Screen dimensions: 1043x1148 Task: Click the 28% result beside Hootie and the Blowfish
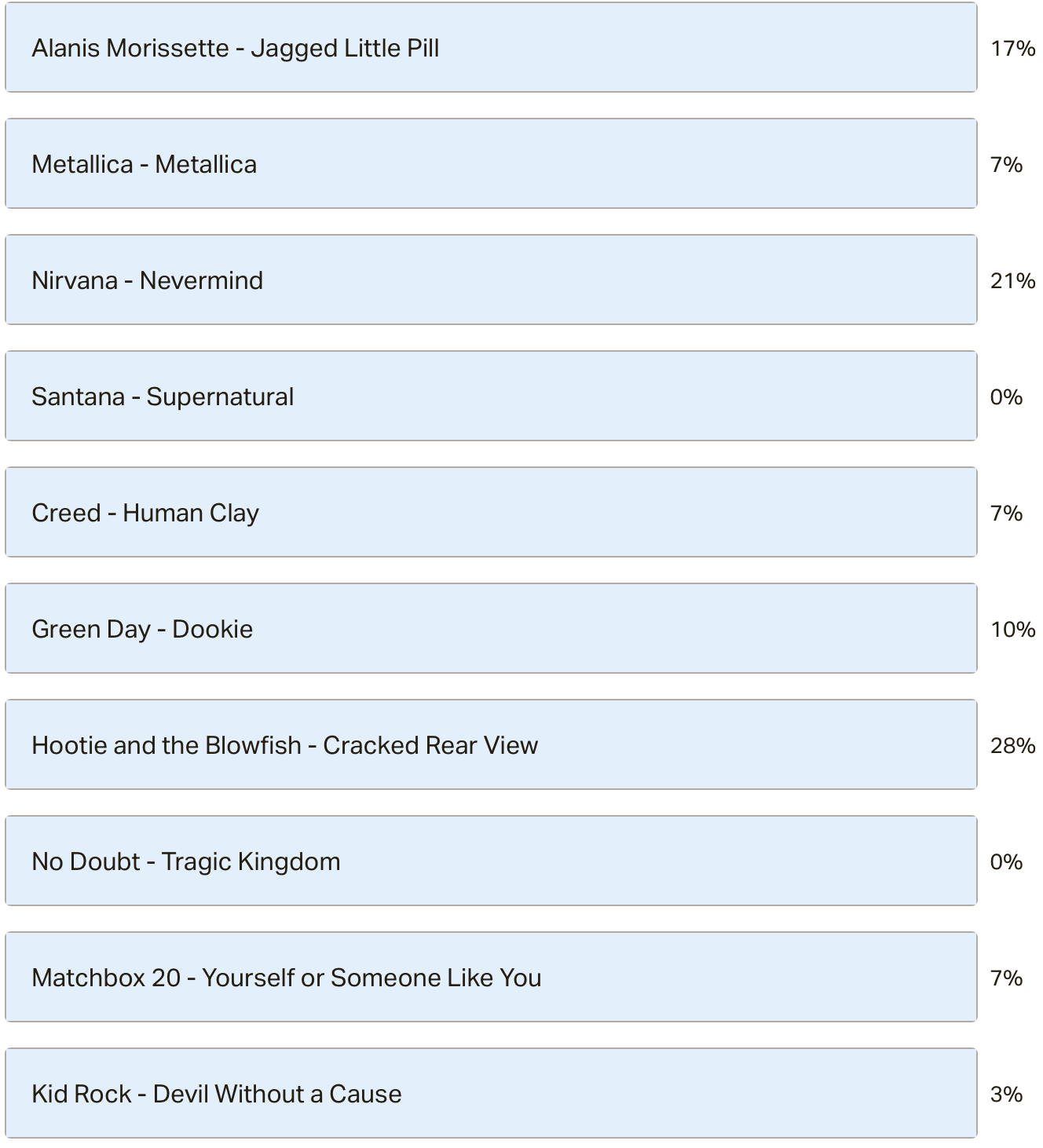click(1012, 746)
